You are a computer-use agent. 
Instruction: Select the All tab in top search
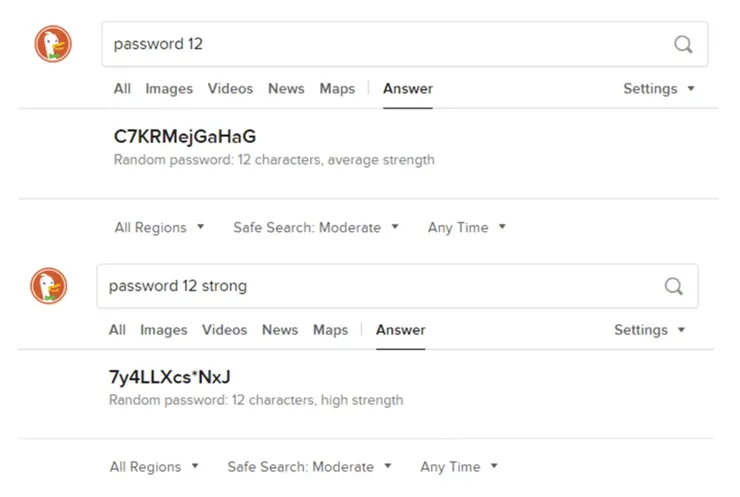tap(122, 89)
